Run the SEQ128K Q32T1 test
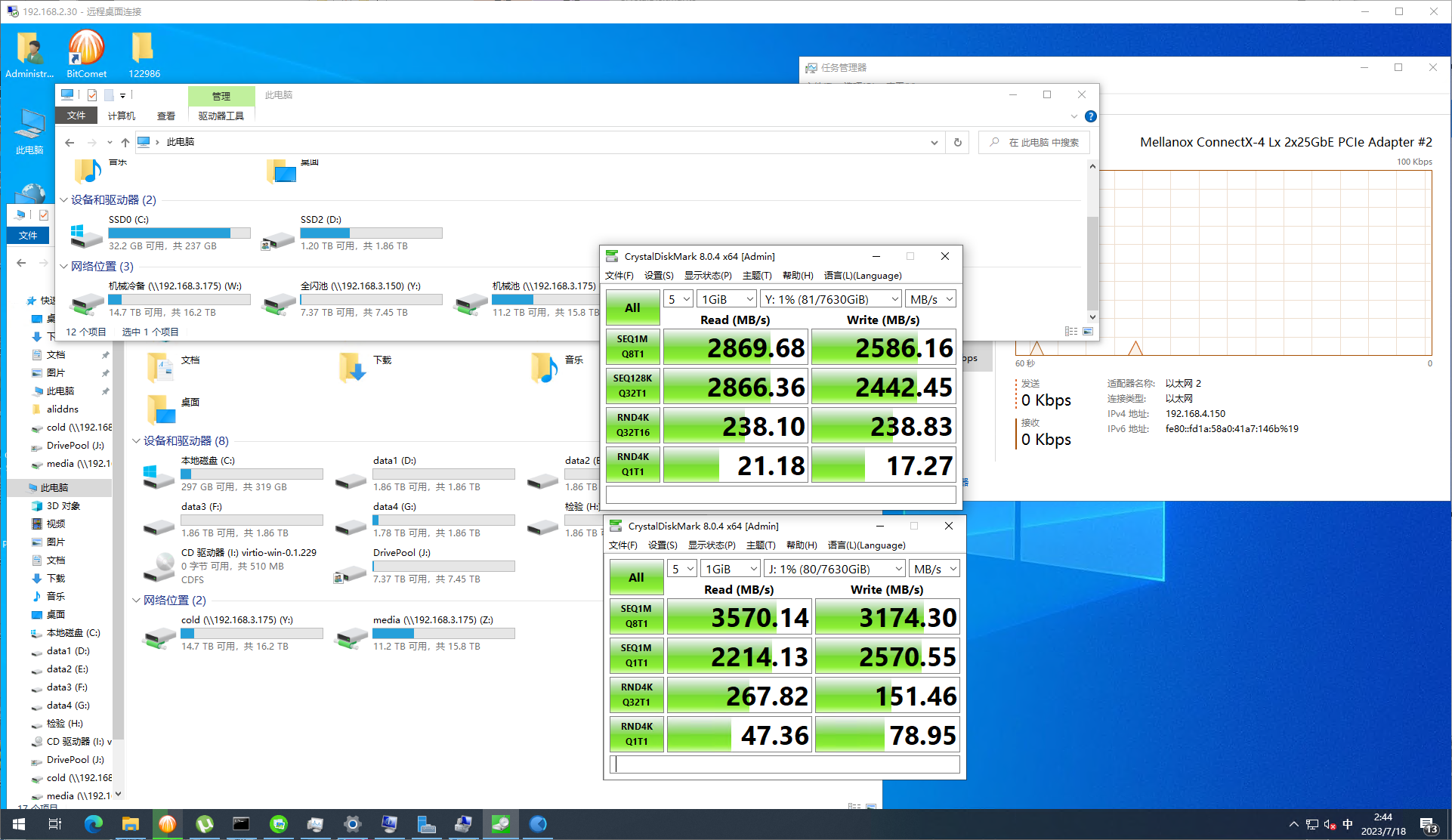 [633, 386]
